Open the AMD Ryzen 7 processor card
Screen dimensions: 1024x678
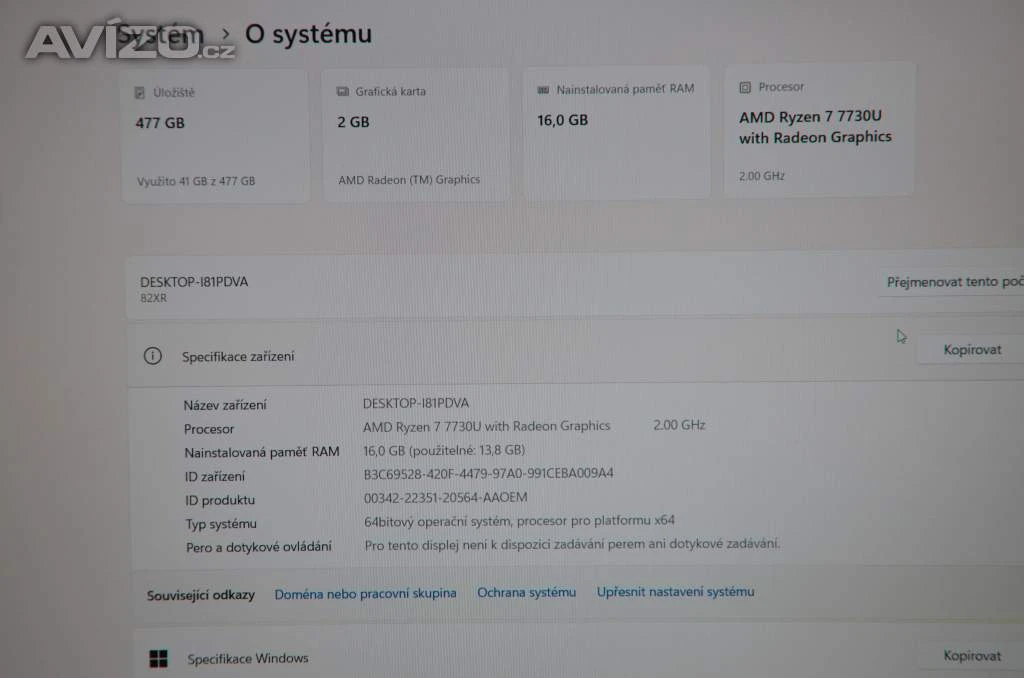point(819,130)
